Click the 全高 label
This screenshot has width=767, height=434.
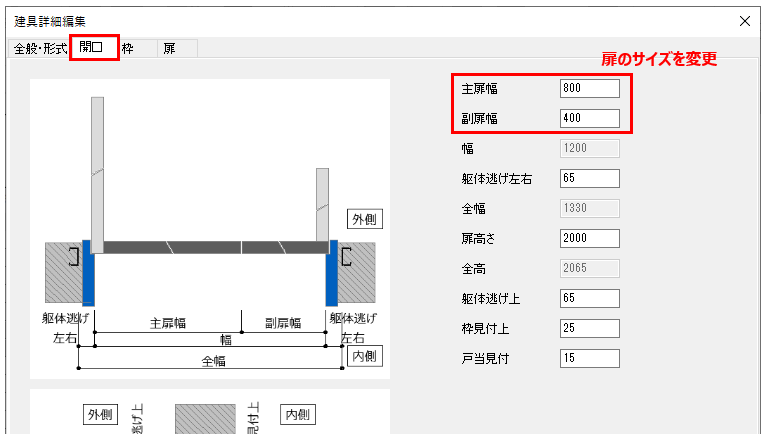click(474, 269)
